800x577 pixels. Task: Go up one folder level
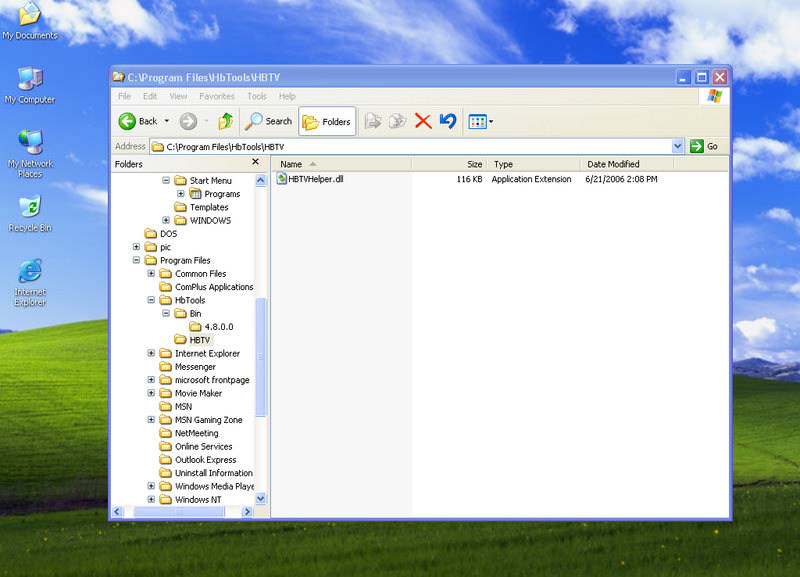(x=226, y=121)
